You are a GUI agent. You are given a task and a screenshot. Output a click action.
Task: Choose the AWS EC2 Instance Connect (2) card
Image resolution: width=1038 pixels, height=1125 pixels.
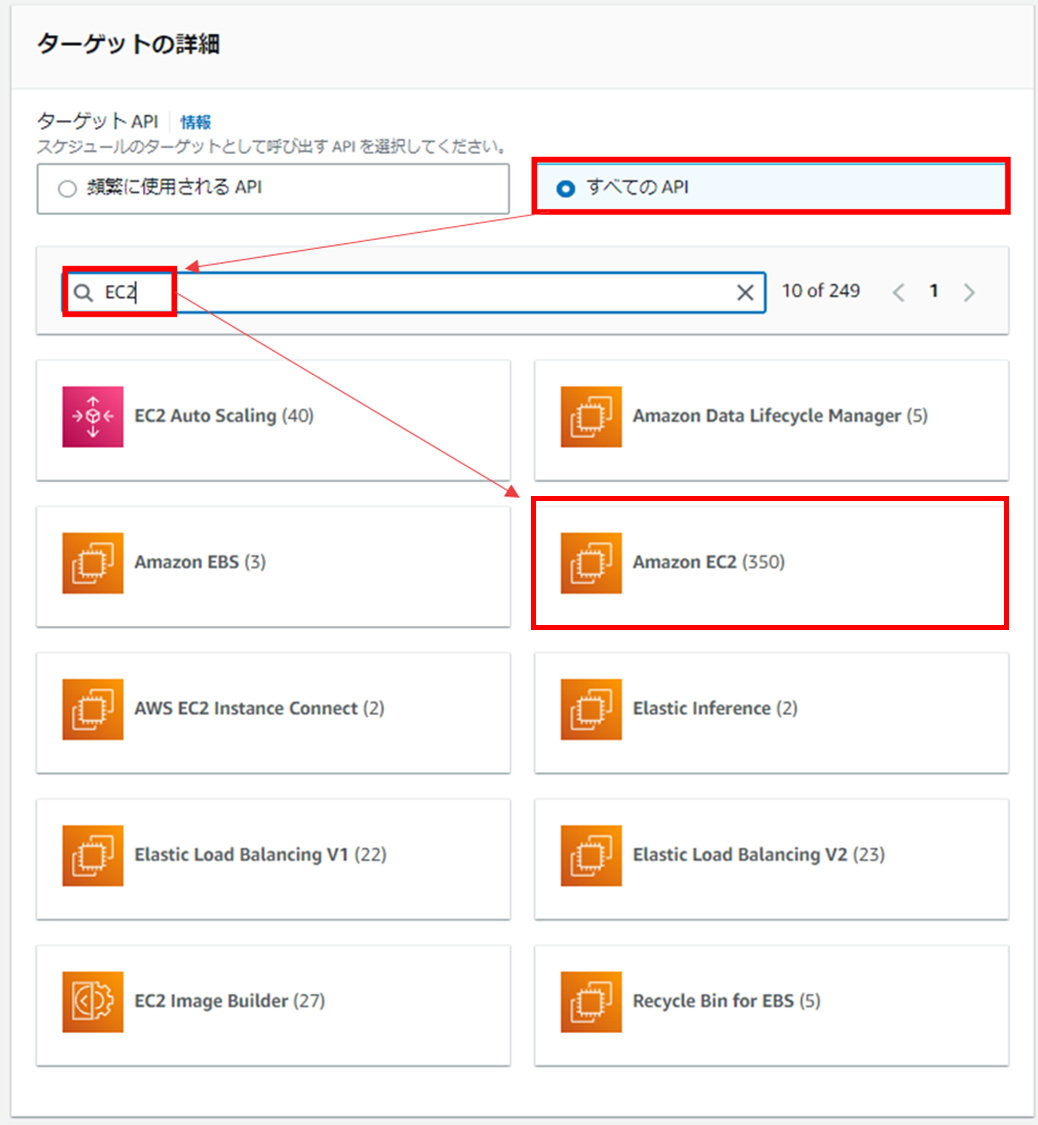click(x=273, y=713)
